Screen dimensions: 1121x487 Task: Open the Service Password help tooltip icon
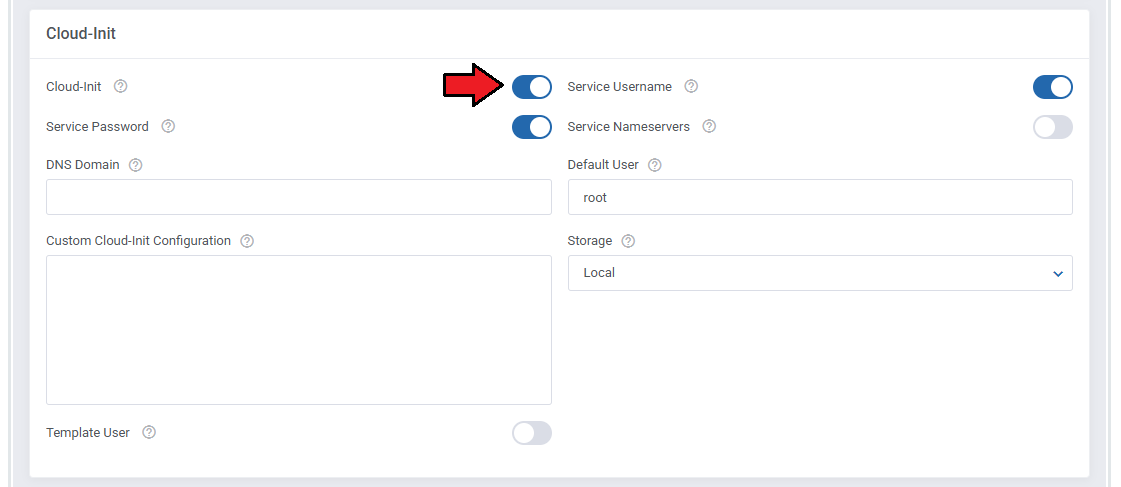tap(168, 127)
